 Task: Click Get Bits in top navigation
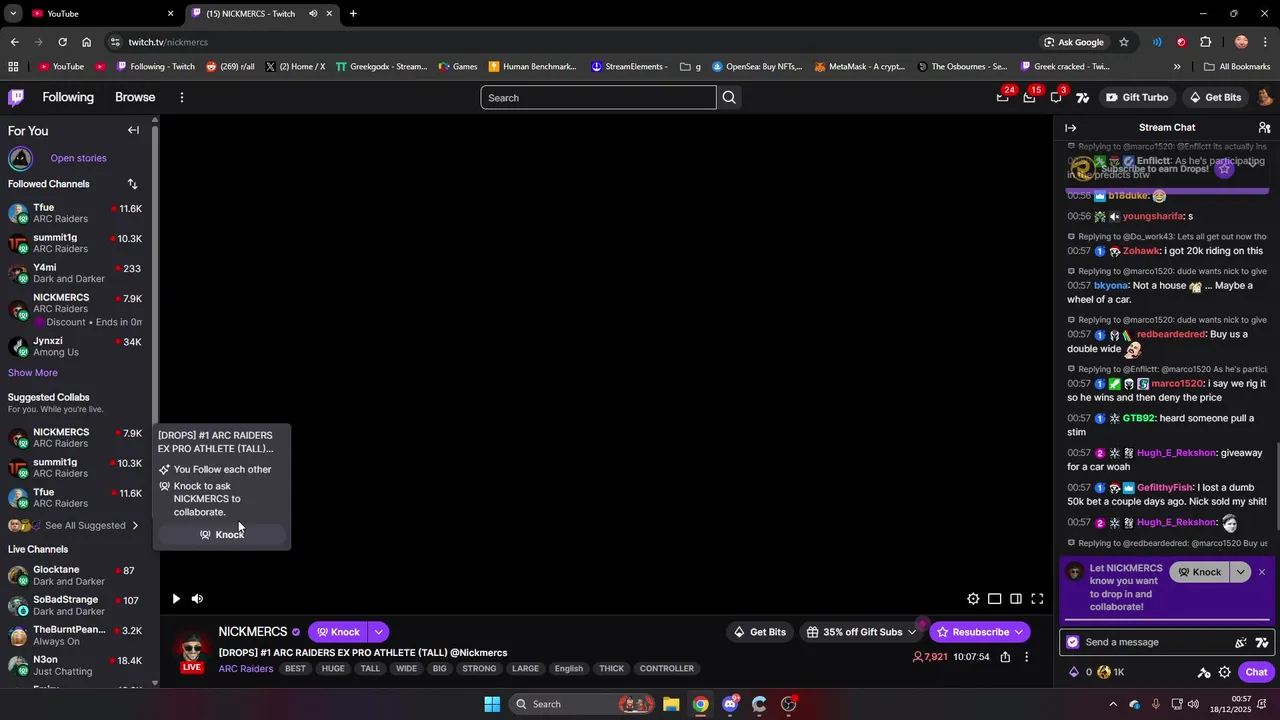click(1215, 97)
